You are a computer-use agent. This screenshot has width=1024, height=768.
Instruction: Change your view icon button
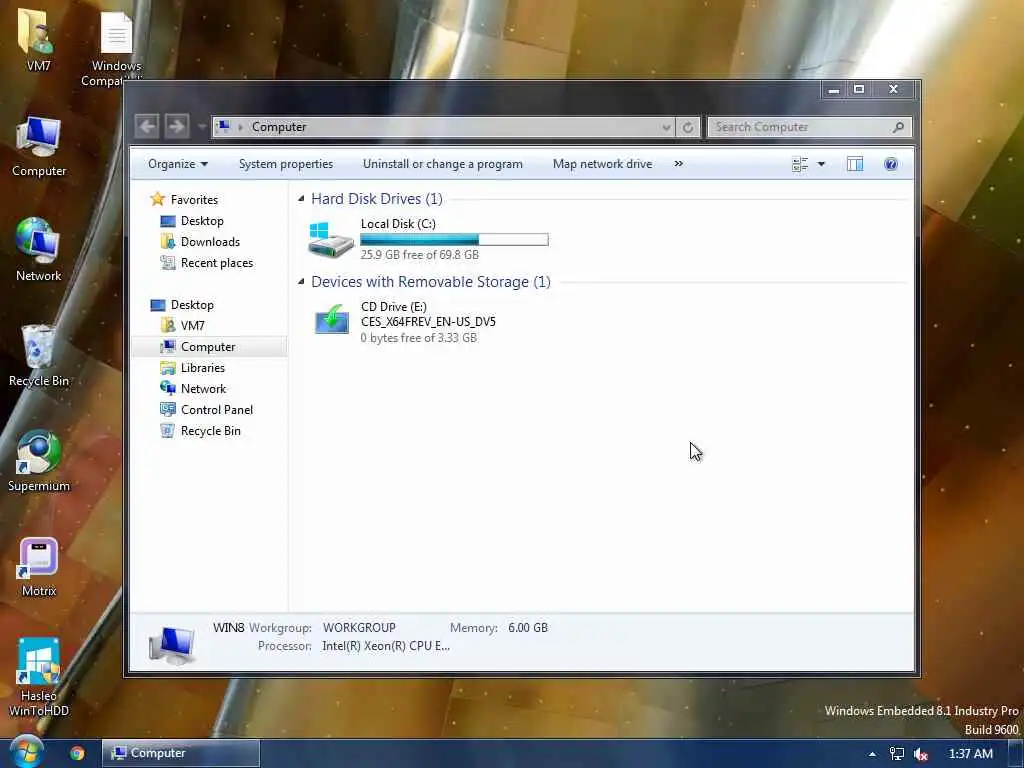tap(799, 164)
